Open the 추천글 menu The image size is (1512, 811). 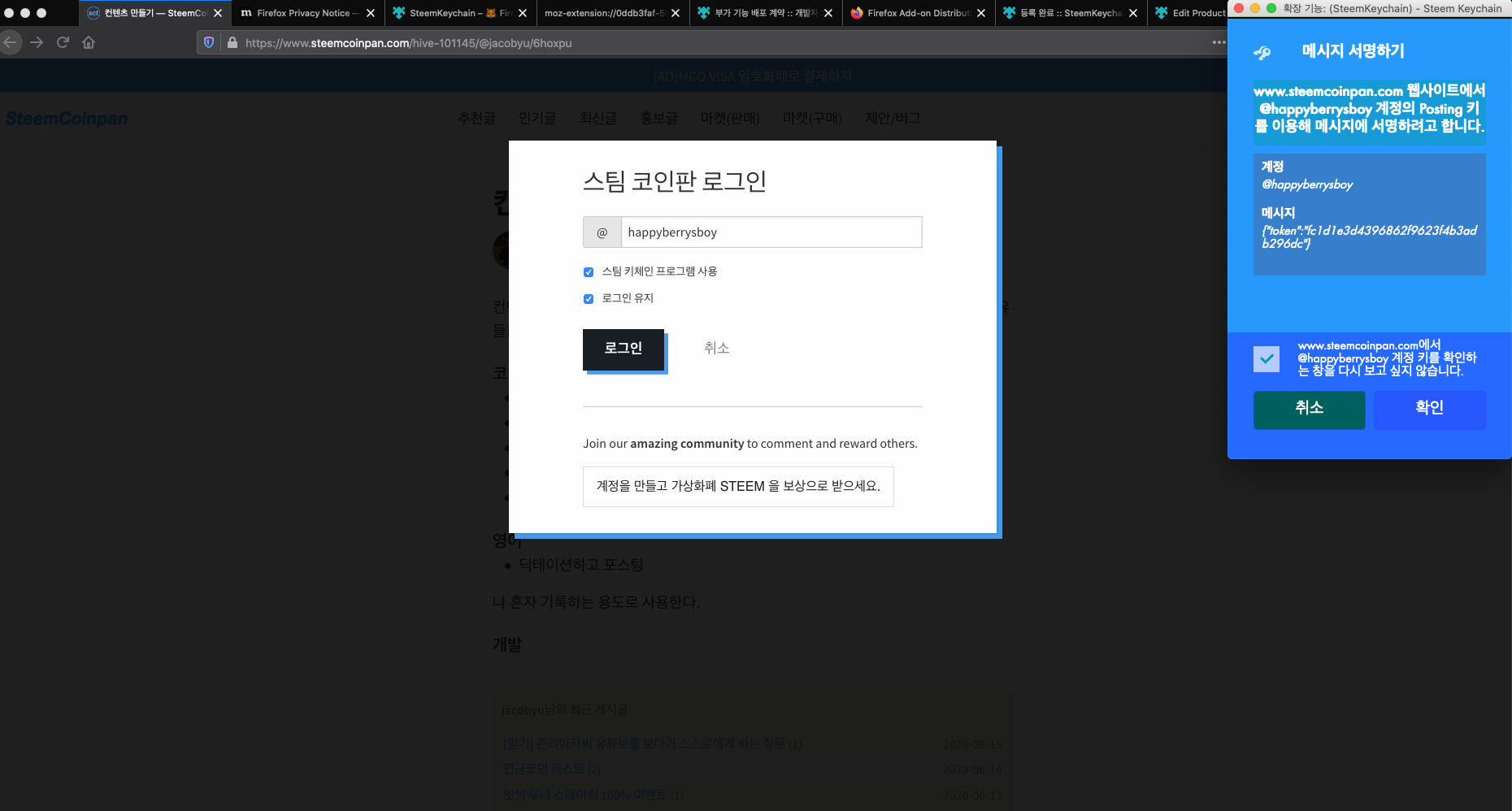477,119
